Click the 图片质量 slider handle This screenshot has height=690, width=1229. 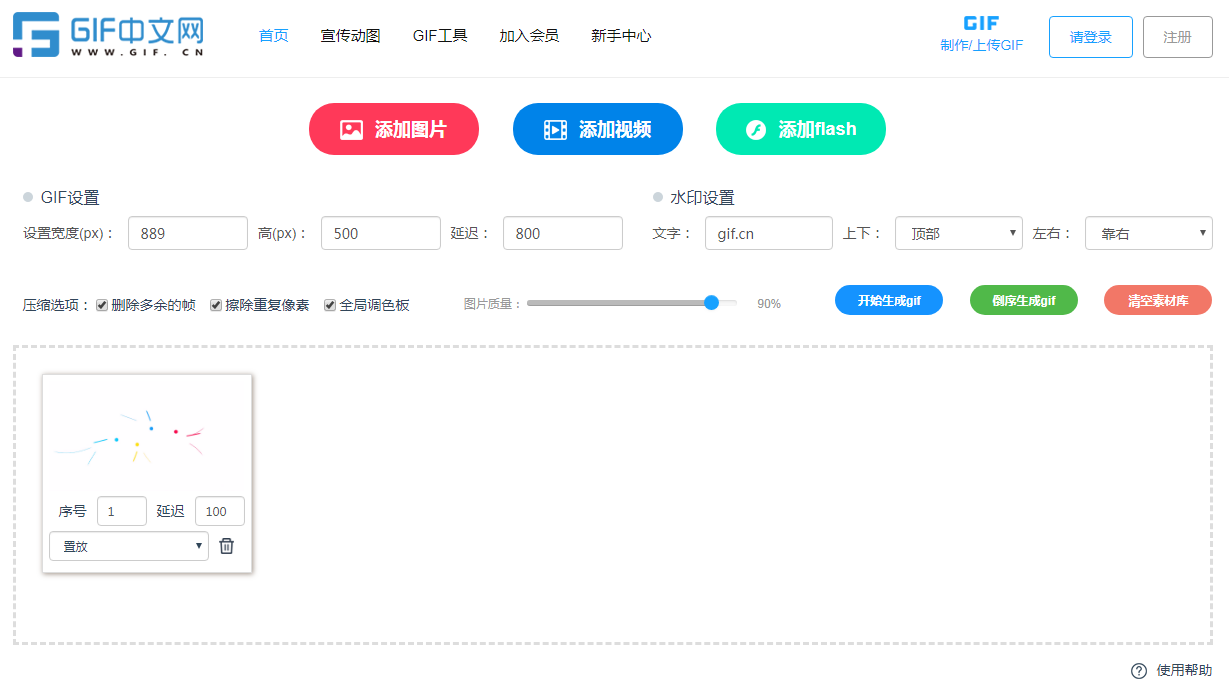(x=711, y=303)
